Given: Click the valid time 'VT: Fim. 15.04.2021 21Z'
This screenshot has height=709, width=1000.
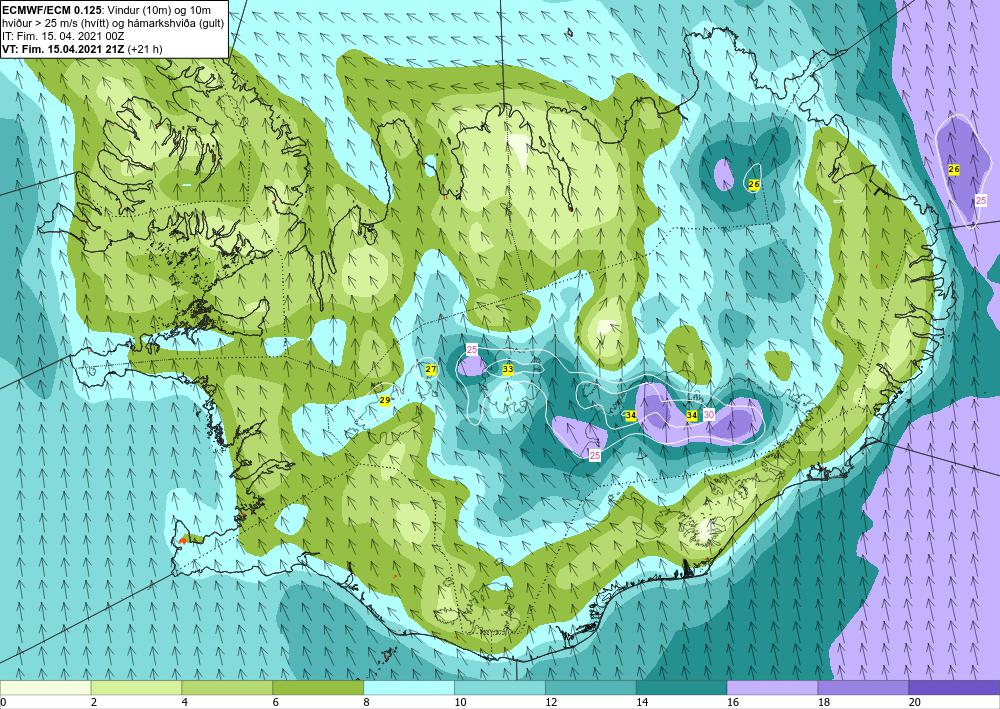Looking at the screenshot, I should pyautogui.click(x=64, y=49).
